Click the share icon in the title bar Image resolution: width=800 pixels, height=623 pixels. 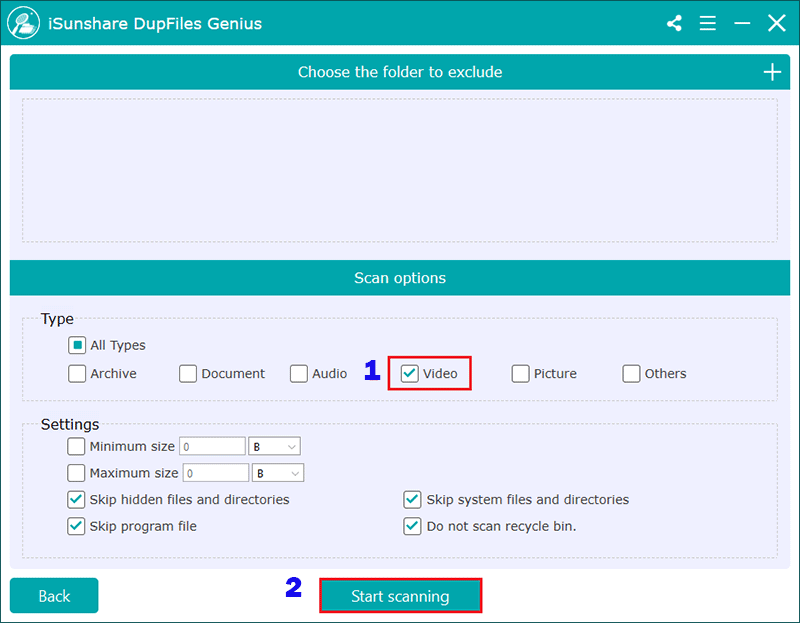tap(673, 22)
